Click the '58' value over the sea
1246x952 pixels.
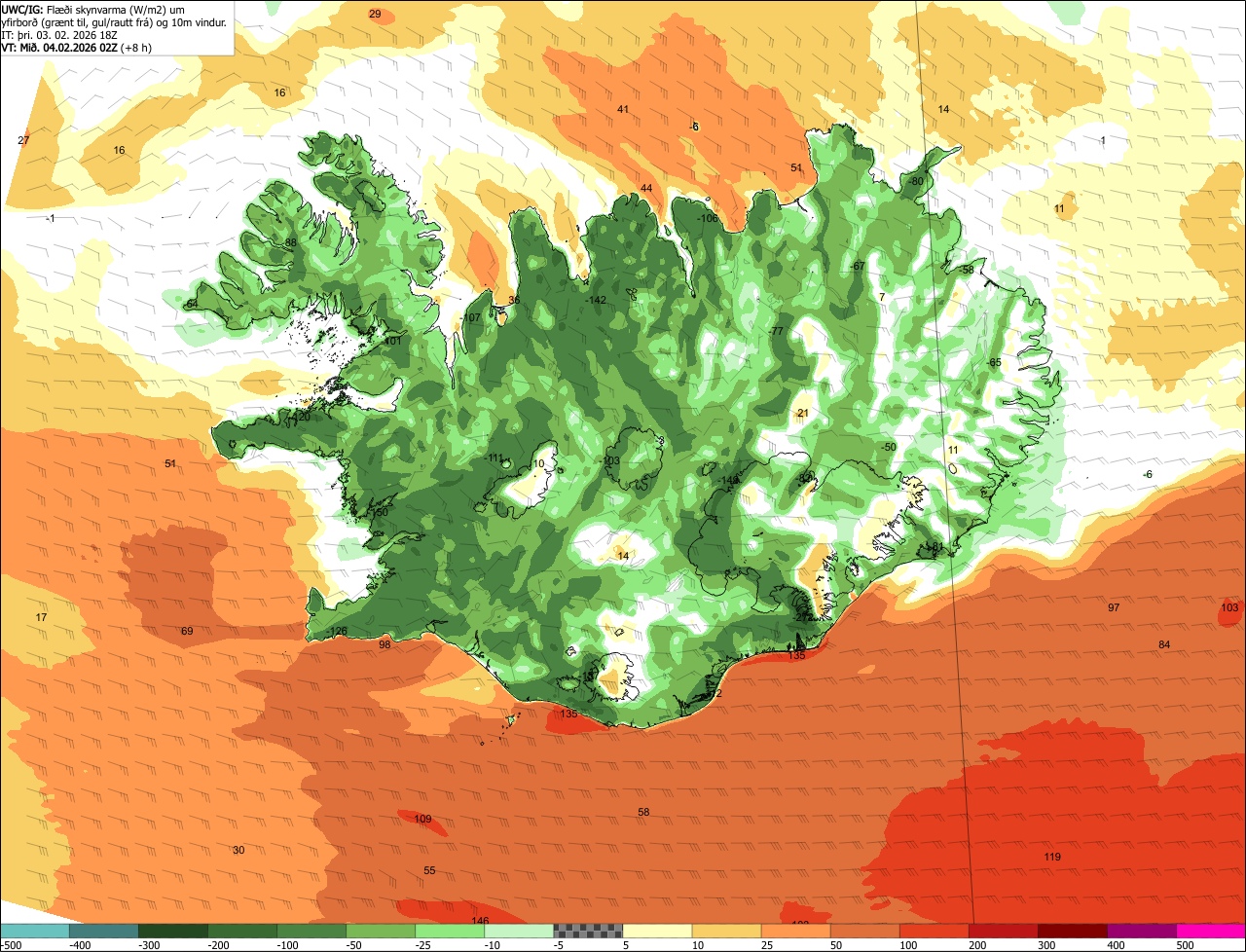click(643, 813)
